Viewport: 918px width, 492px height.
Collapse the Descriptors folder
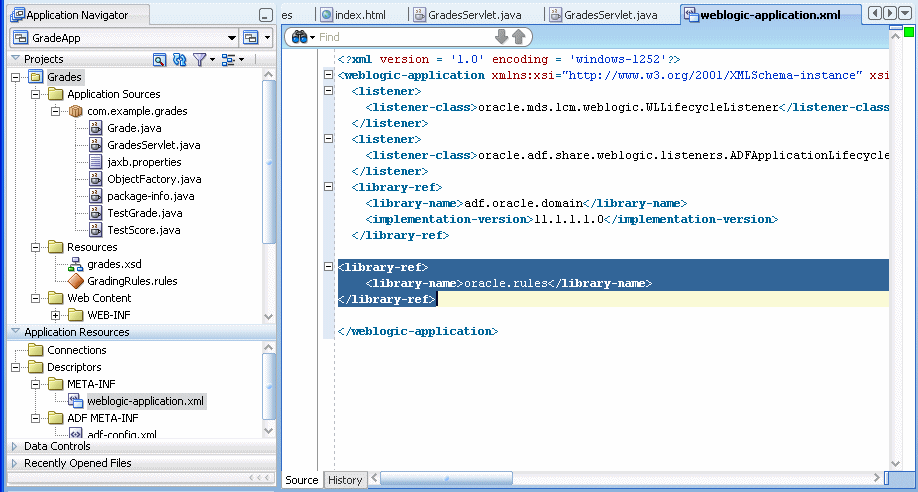pyautogui.click(x=15, y=367)
